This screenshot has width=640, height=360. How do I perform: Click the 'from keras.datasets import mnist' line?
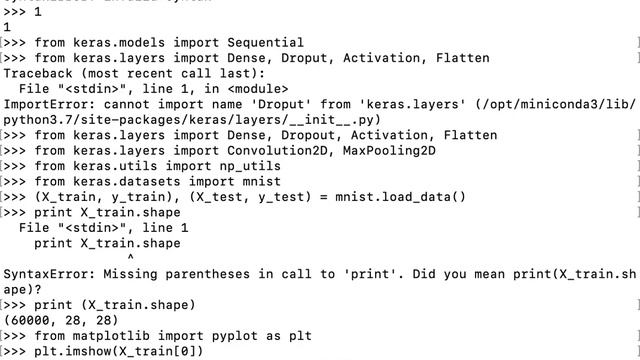pos(142,182)
